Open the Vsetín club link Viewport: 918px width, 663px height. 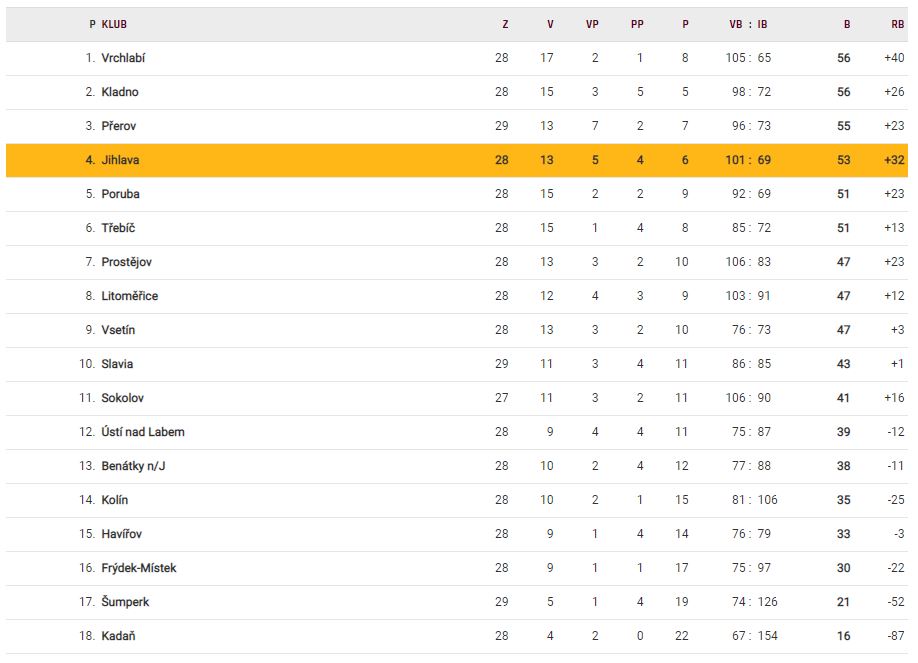click(118, 330)
